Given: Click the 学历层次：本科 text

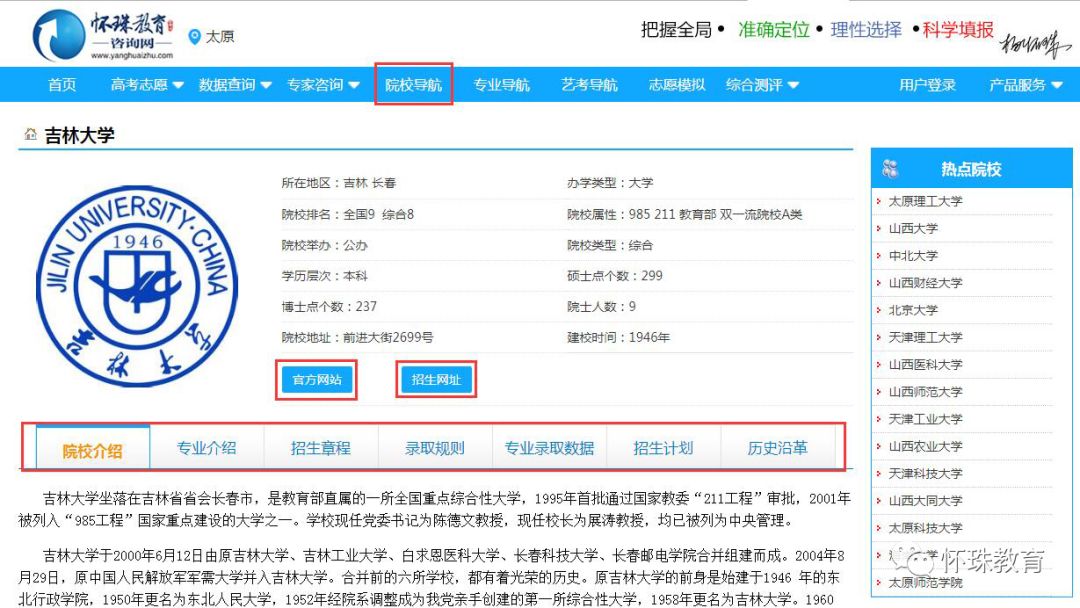Looking at the screenshot, I should point(324,275).
